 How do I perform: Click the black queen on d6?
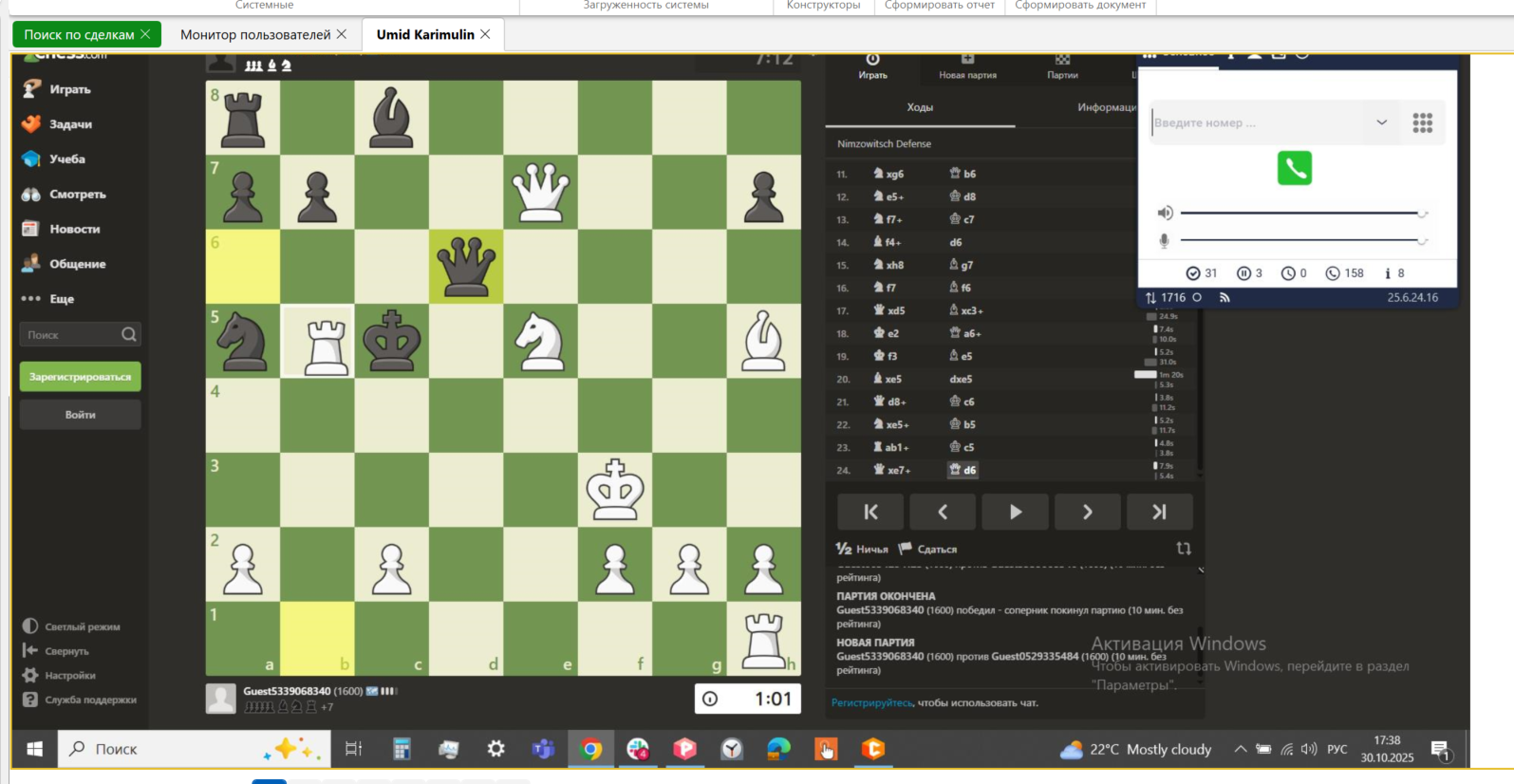tap(466, 266)
